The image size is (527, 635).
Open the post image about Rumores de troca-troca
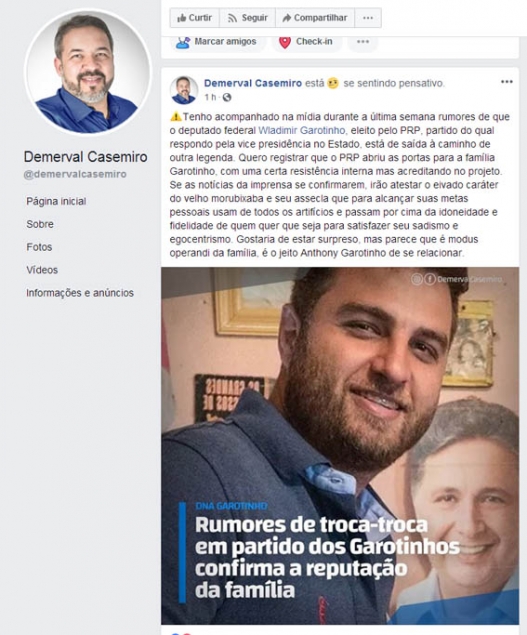tap(340, 445)
